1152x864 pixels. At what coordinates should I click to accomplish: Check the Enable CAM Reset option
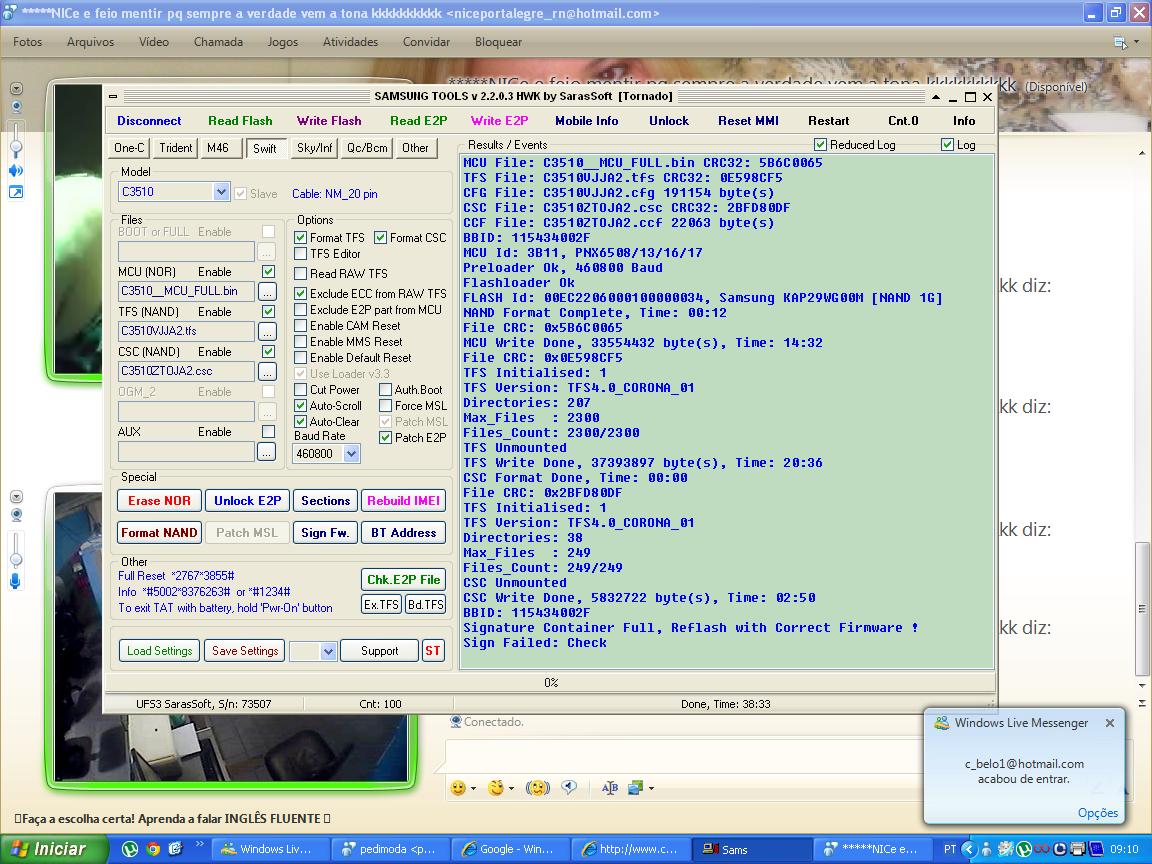point(300,325)
